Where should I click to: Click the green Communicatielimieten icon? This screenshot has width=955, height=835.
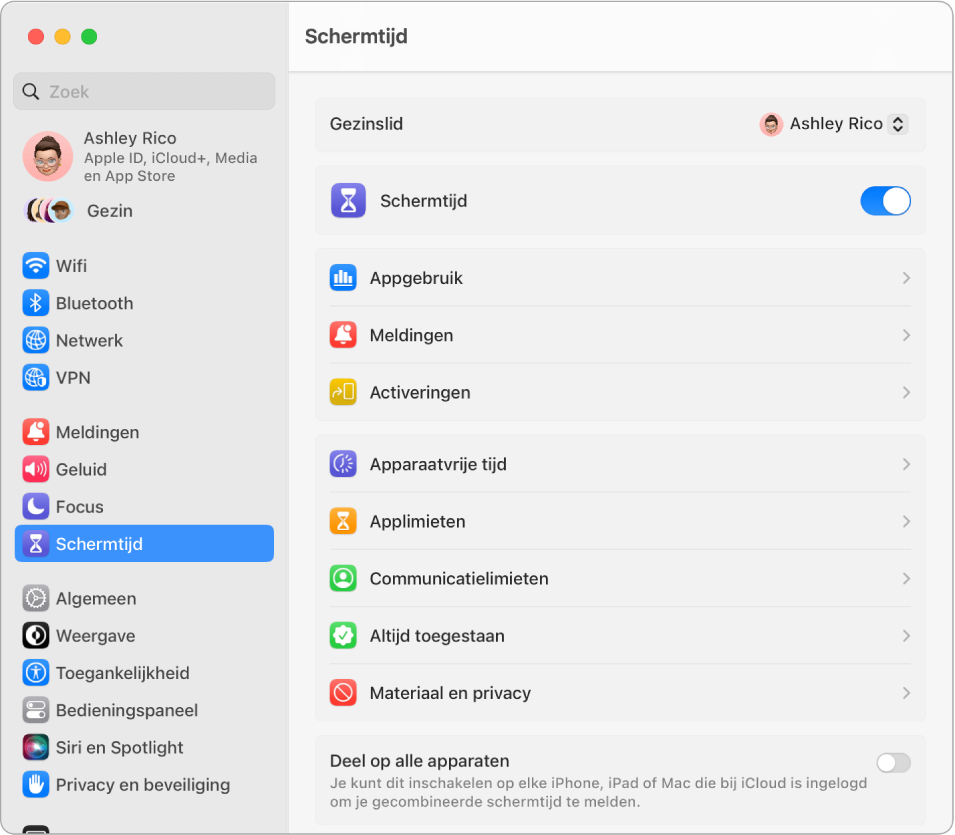[344, 578]
